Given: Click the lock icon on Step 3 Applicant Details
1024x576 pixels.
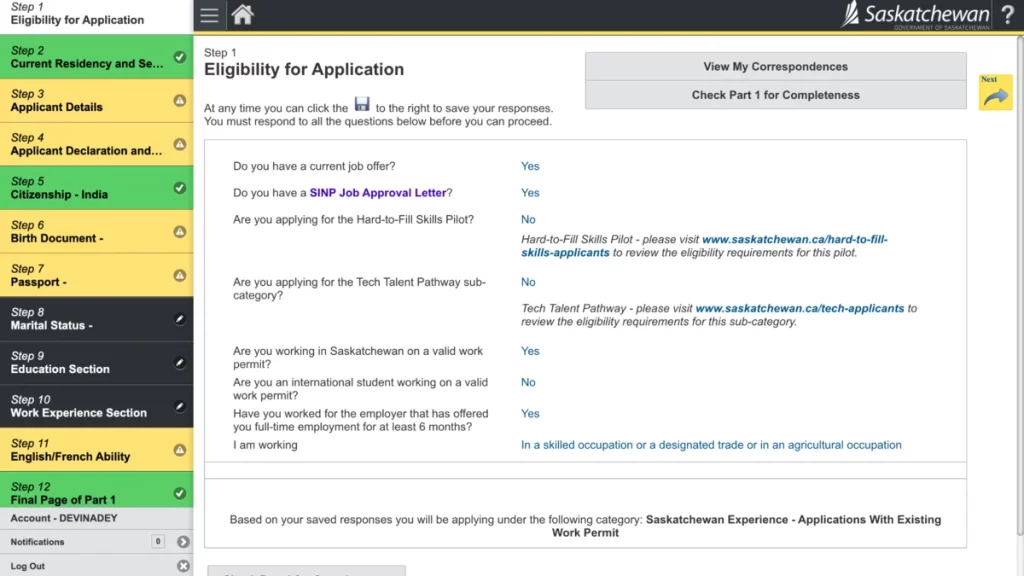Looking at the screenshot, I should 179,101.
